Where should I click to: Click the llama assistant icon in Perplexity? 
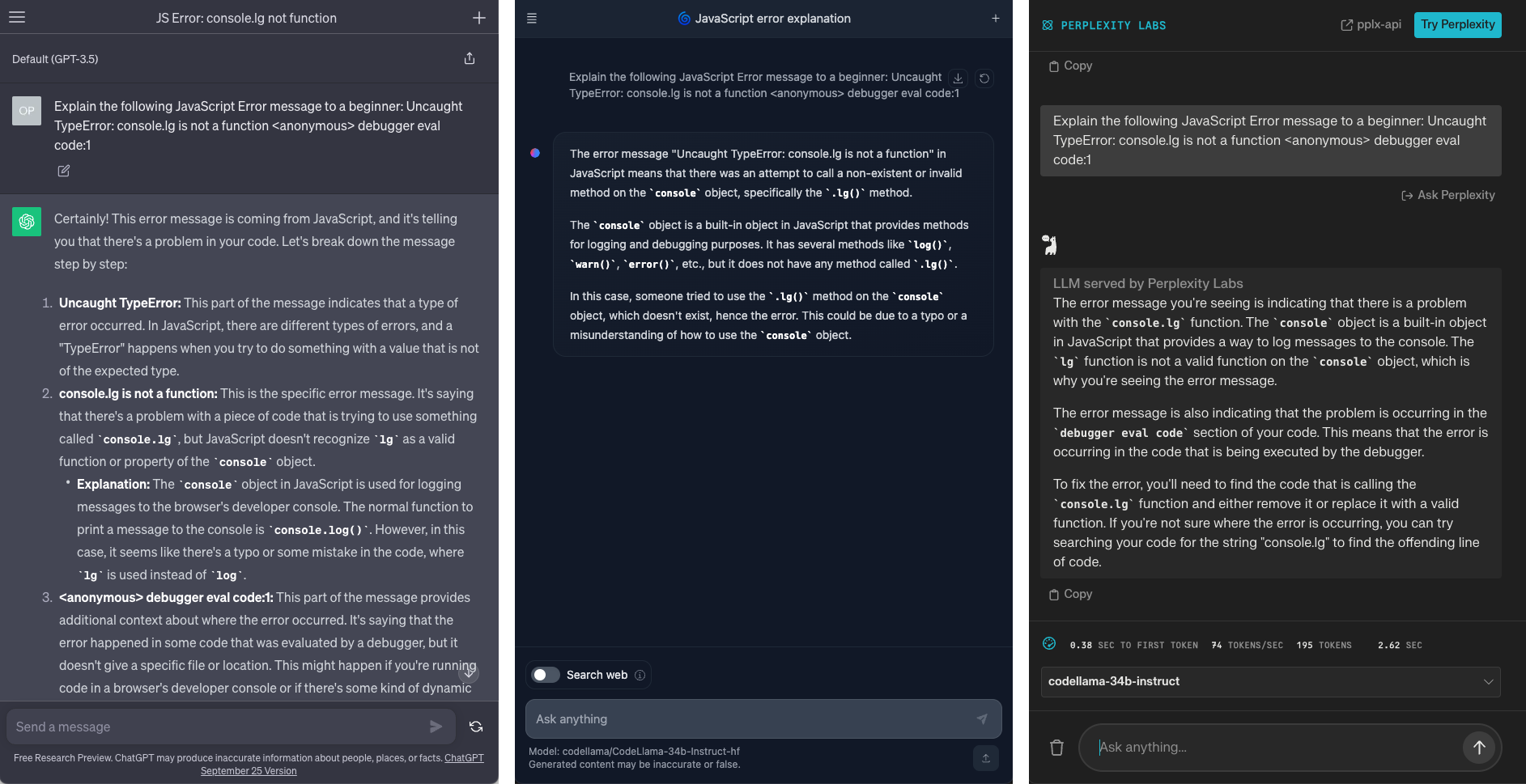pos(1050,244)
